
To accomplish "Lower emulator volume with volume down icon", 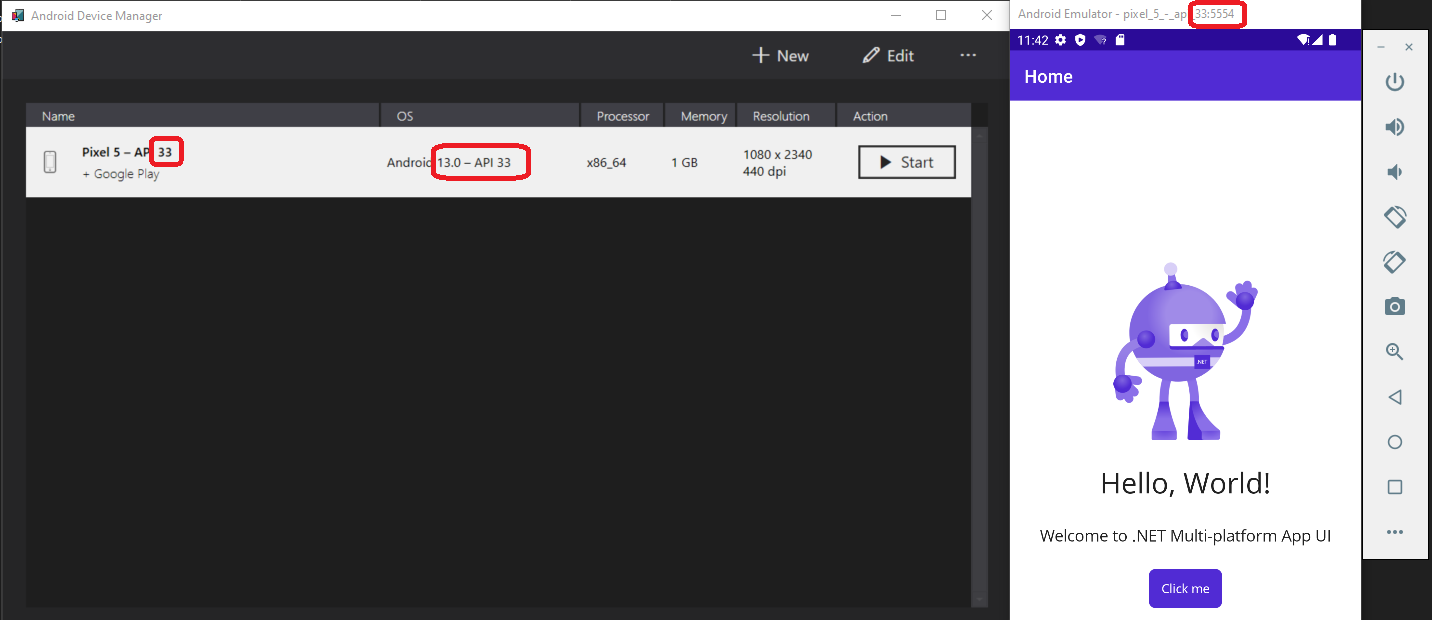I will click(x=1395, y=172).
